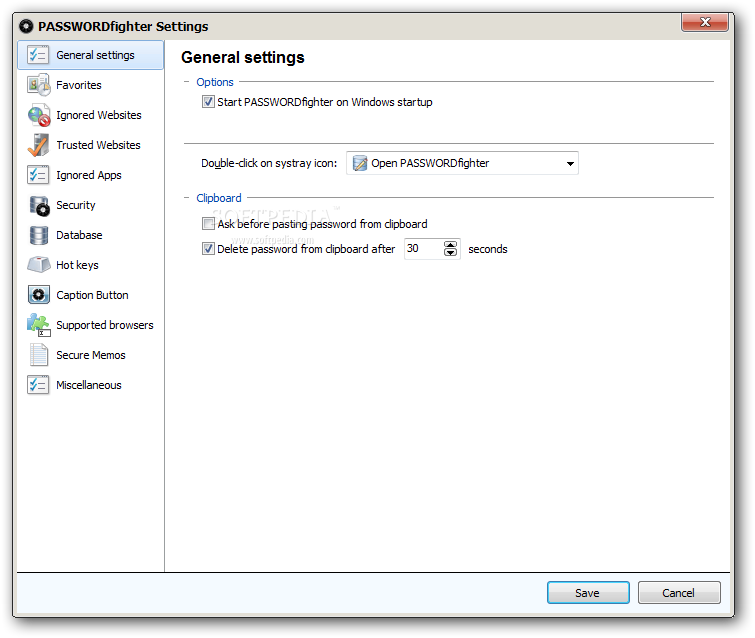Enable Ask before pasting password from clipboard
Viewport: 755px width, 638px height.
pyautogui.click(x=208, y=224)
